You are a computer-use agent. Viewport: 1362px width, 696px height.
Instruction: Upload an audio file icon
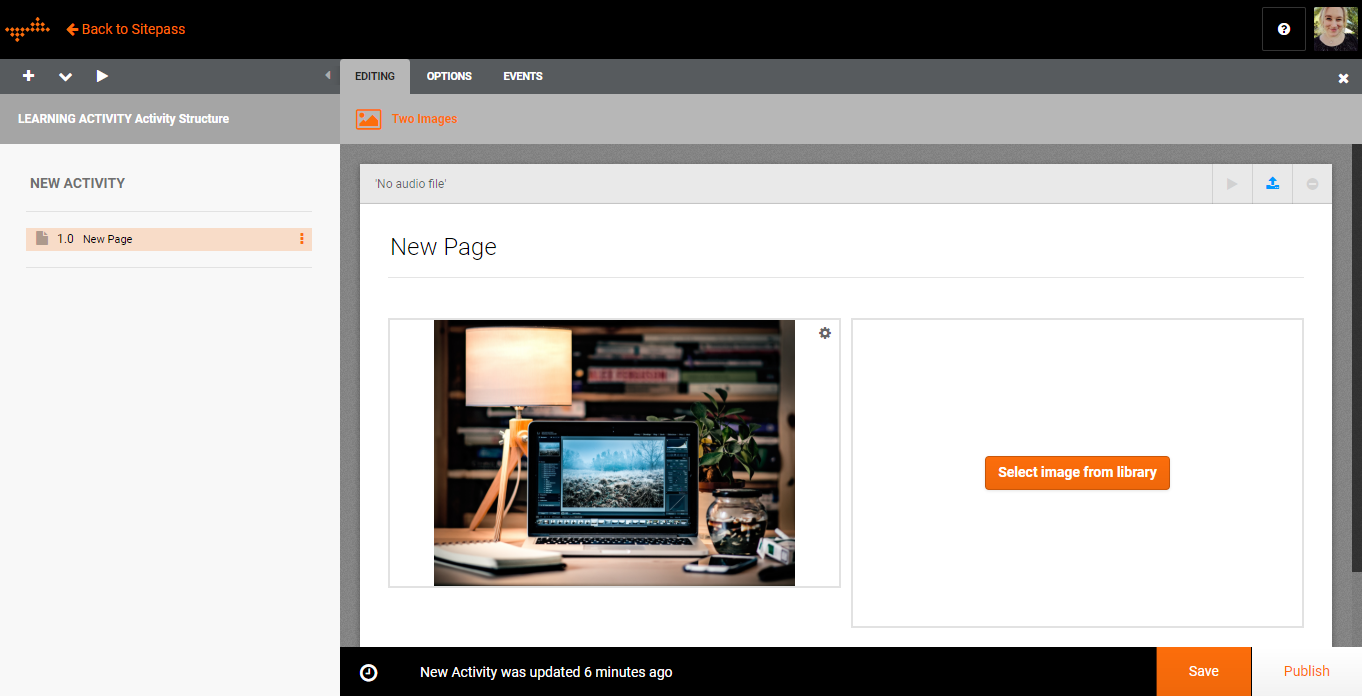[x=1272, y=184]
